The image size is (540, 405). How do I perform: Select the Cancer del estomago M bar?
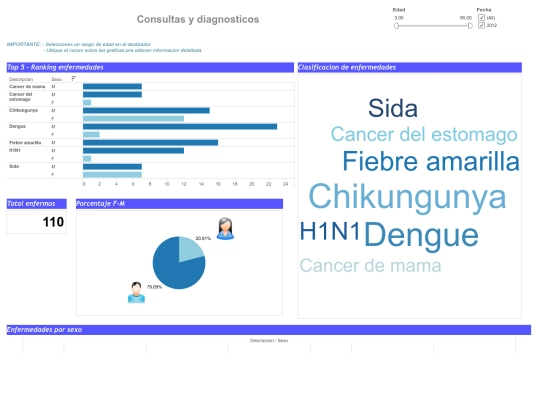[x=112, y=94]
